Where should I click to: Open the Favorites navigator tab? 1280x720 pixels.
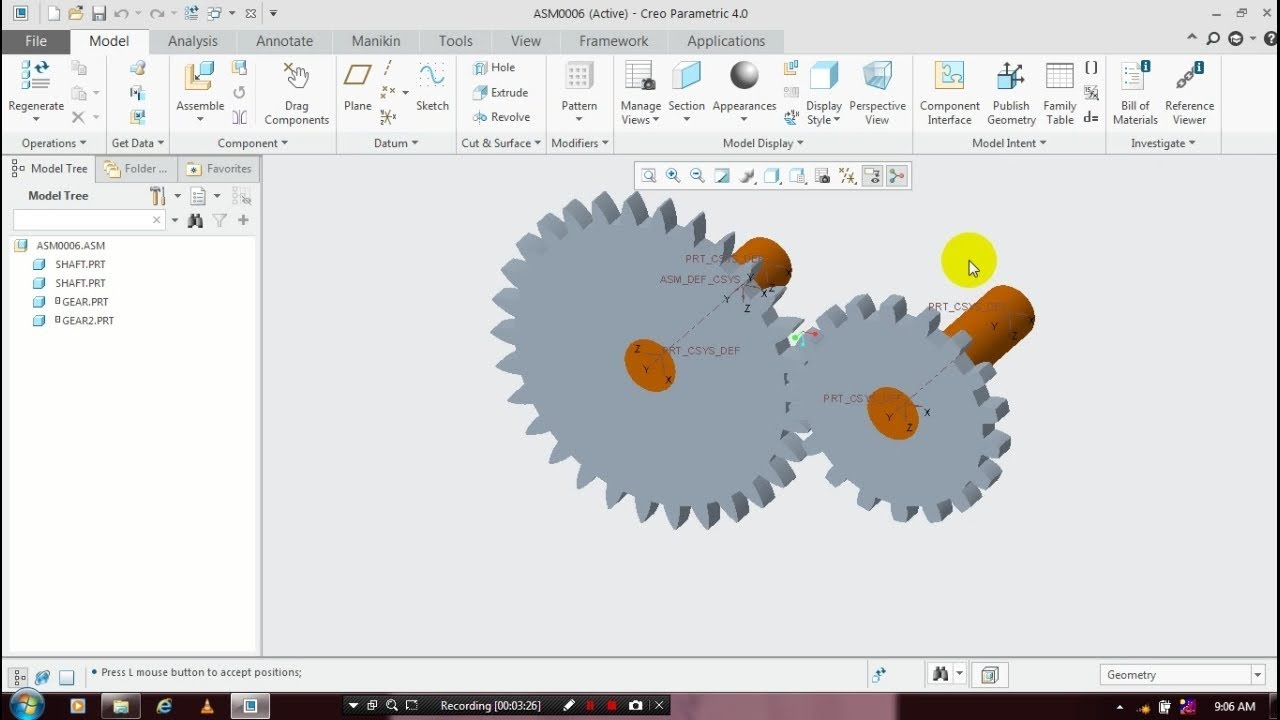coord(219,169)
